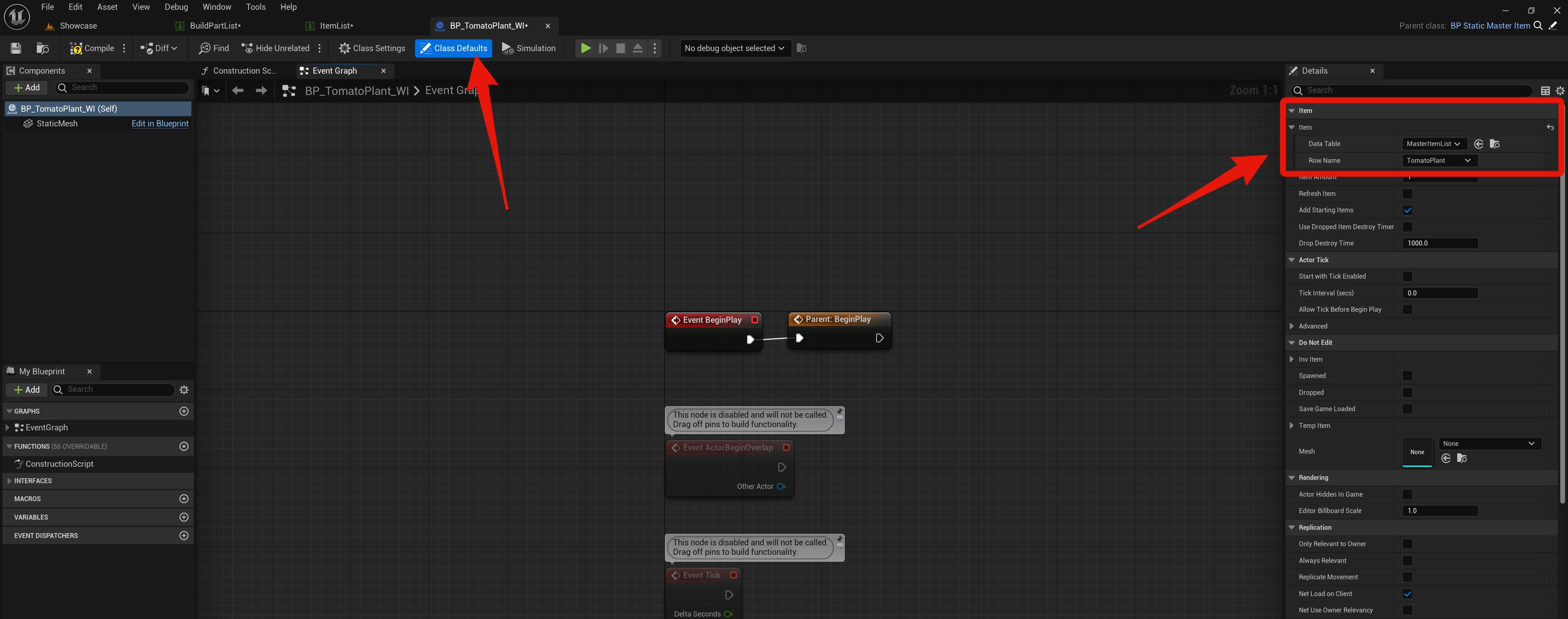Click the Data Table browse-to-asset icon

click(1494, 144)
